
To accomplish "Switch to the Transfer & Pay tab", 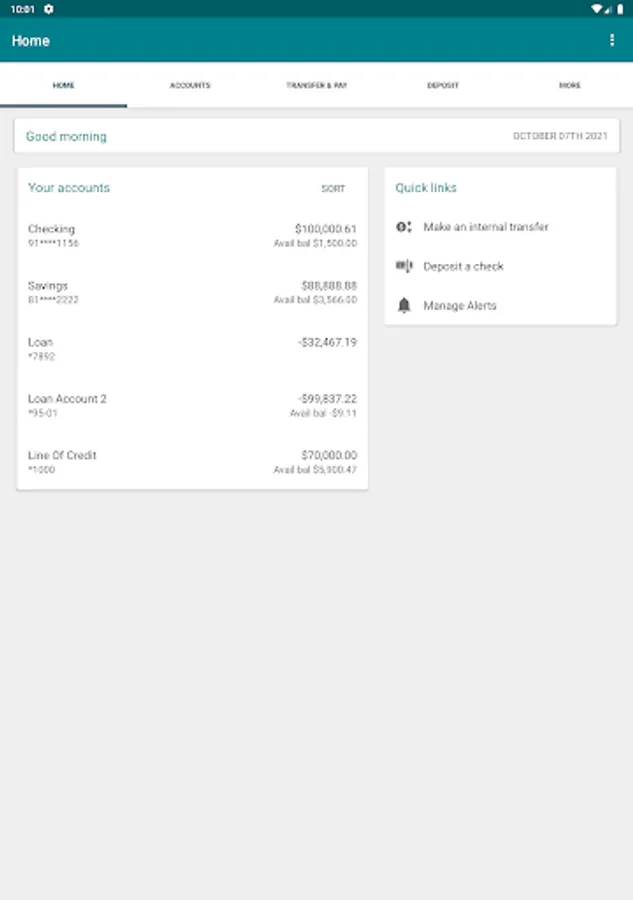I will coord(316,85).
